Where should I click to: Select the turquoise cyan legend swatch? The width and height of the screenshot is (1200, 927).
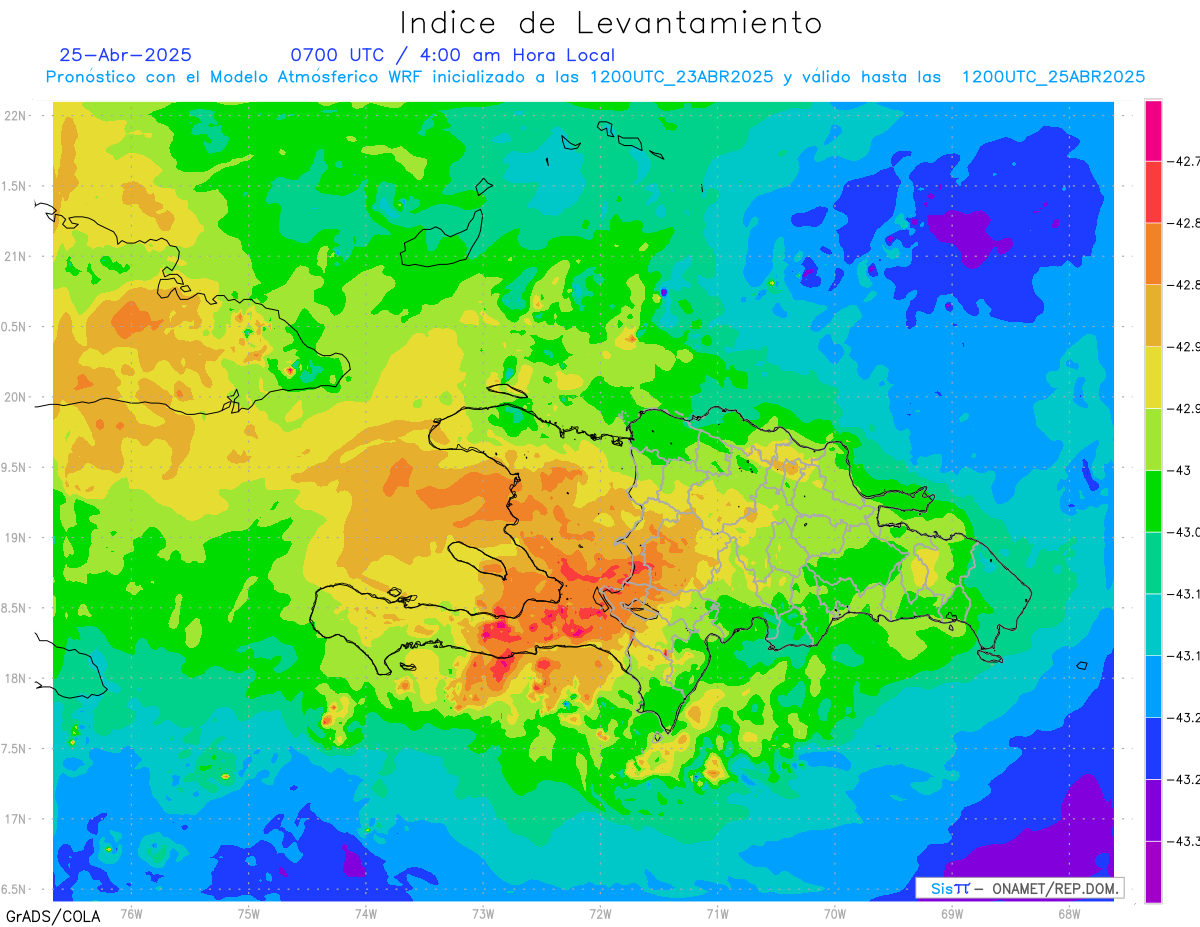point(1153,624)
